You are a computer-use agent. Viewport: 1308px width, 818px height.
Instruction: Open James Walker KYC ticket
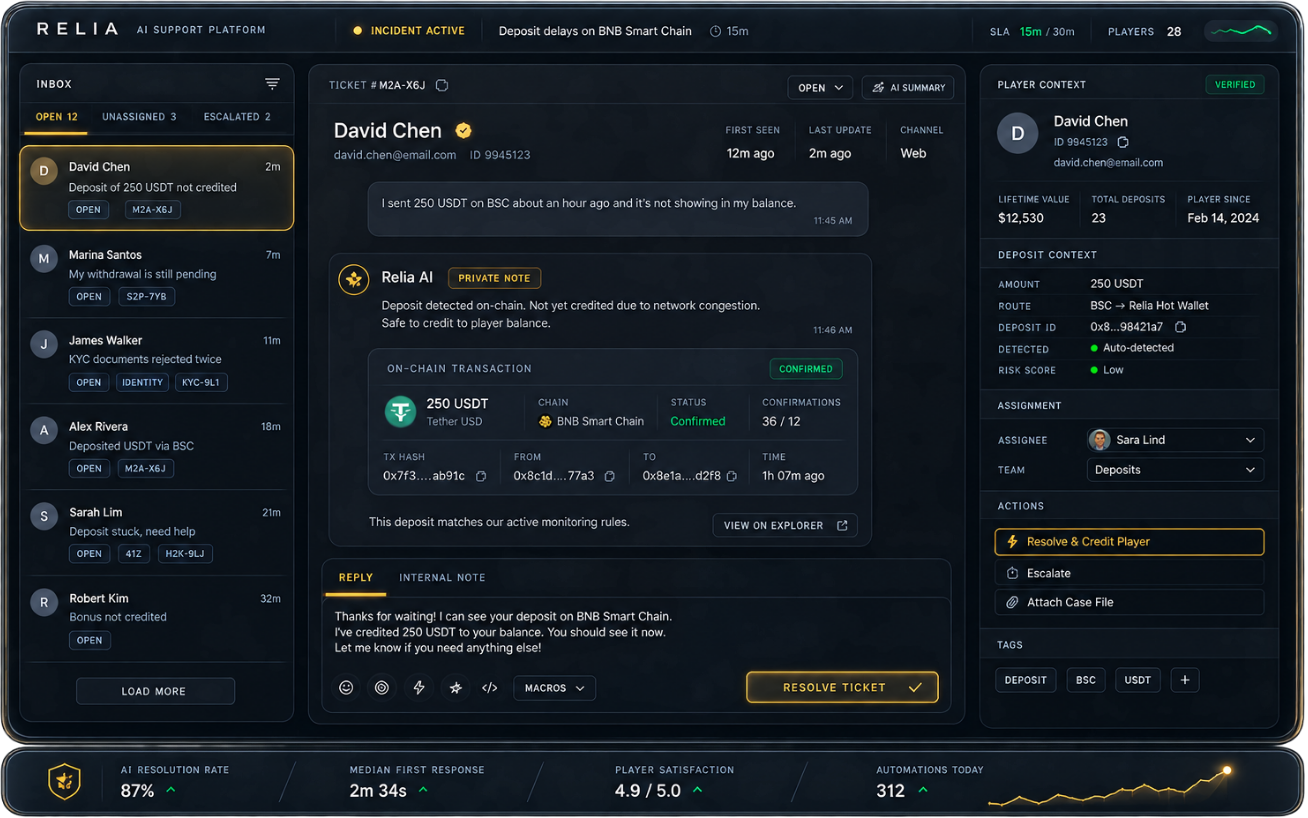(x=157, y=361)
